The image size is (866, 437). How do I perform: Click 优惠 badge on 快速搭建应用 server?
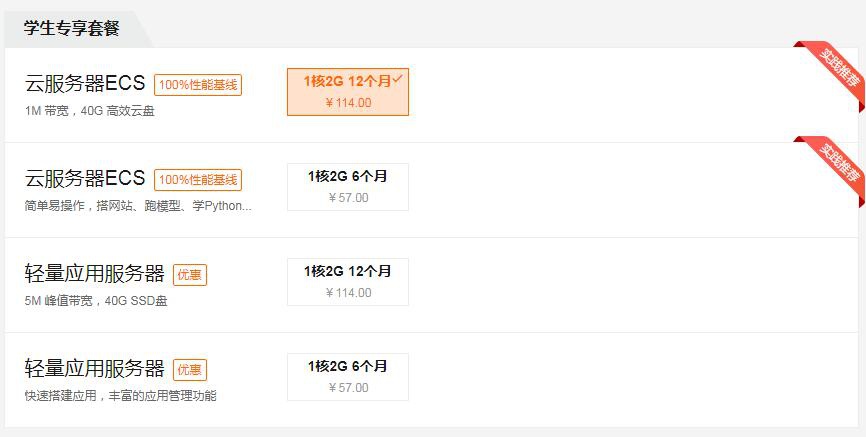click(x=190, y=370)
